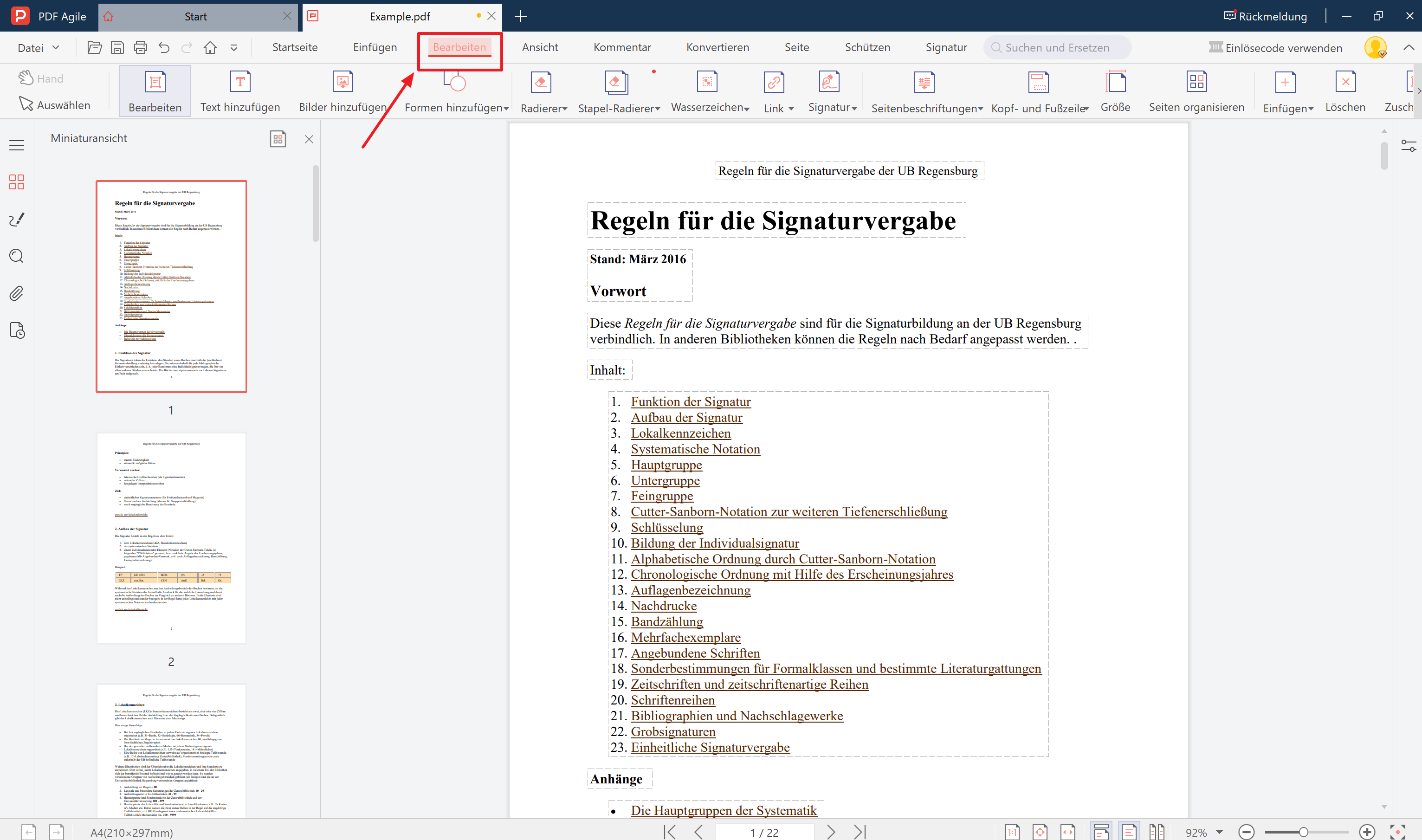Toggle fit page view icon
This screenshot has width=1422, height=840.
coord(1040,832)
